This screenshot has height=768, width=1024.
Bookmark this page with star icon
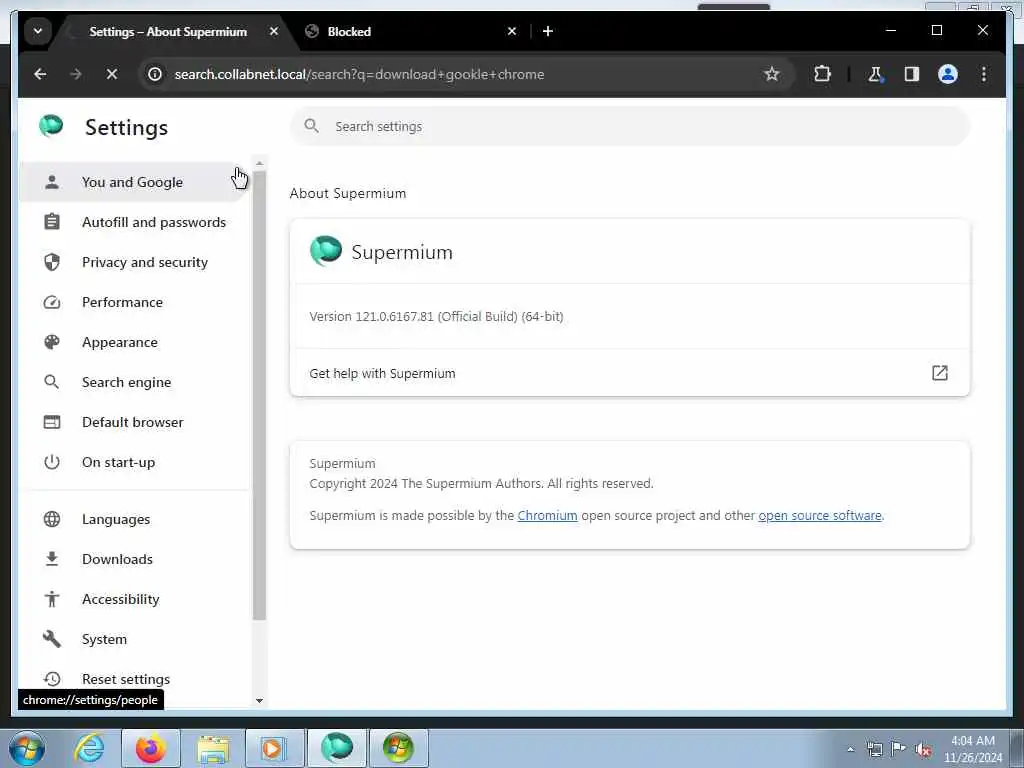pyautogui.click(x=772, y=74)
